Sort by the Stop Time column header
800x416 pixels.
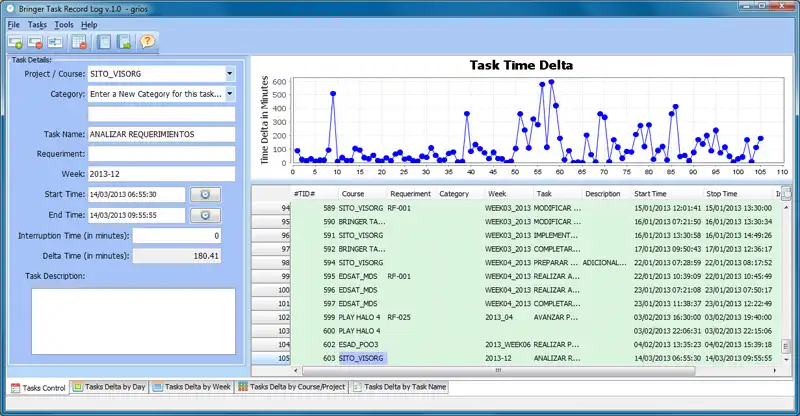pos(739,194)
